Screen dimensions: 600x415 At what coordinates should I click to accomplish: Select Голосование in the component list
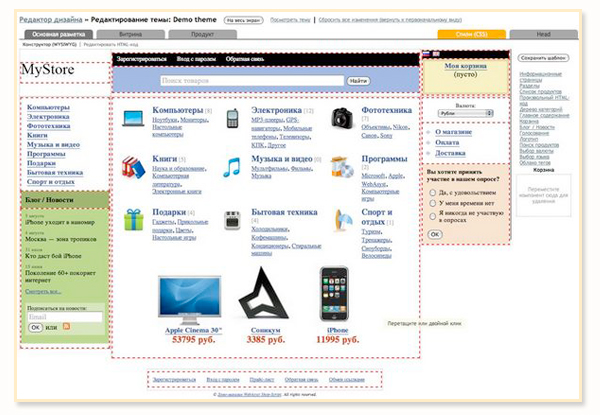tap(534, 133)
